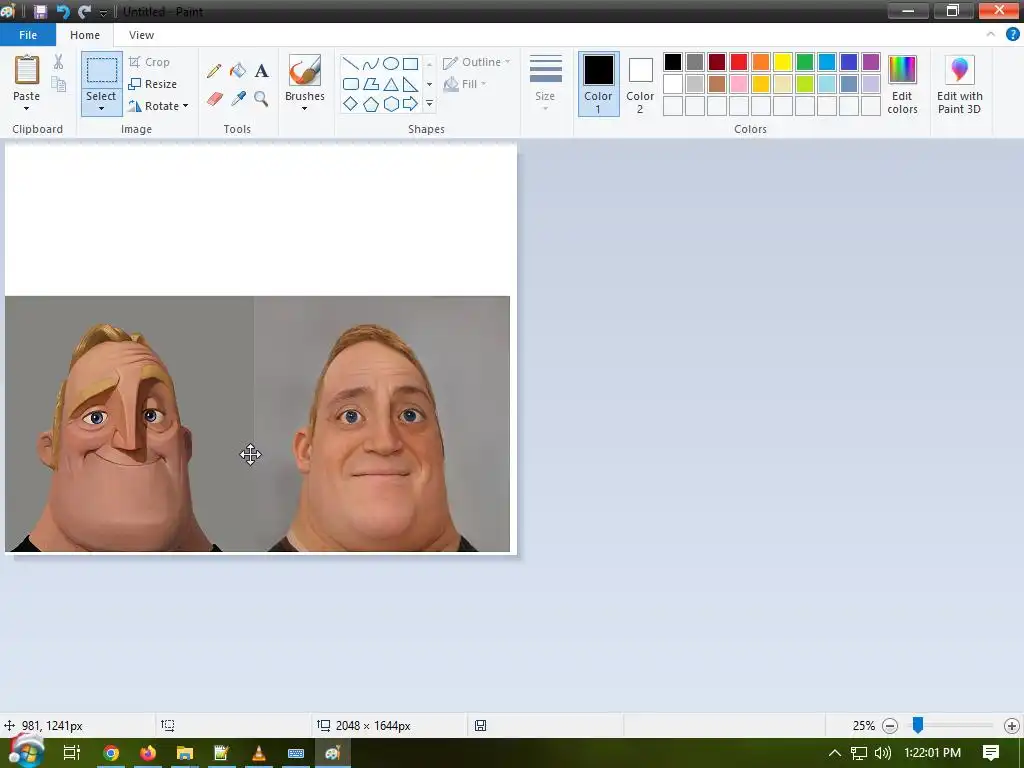Choose the Rounded rectangle shape
Screen dimensions: 1024x768
point(351,84)
